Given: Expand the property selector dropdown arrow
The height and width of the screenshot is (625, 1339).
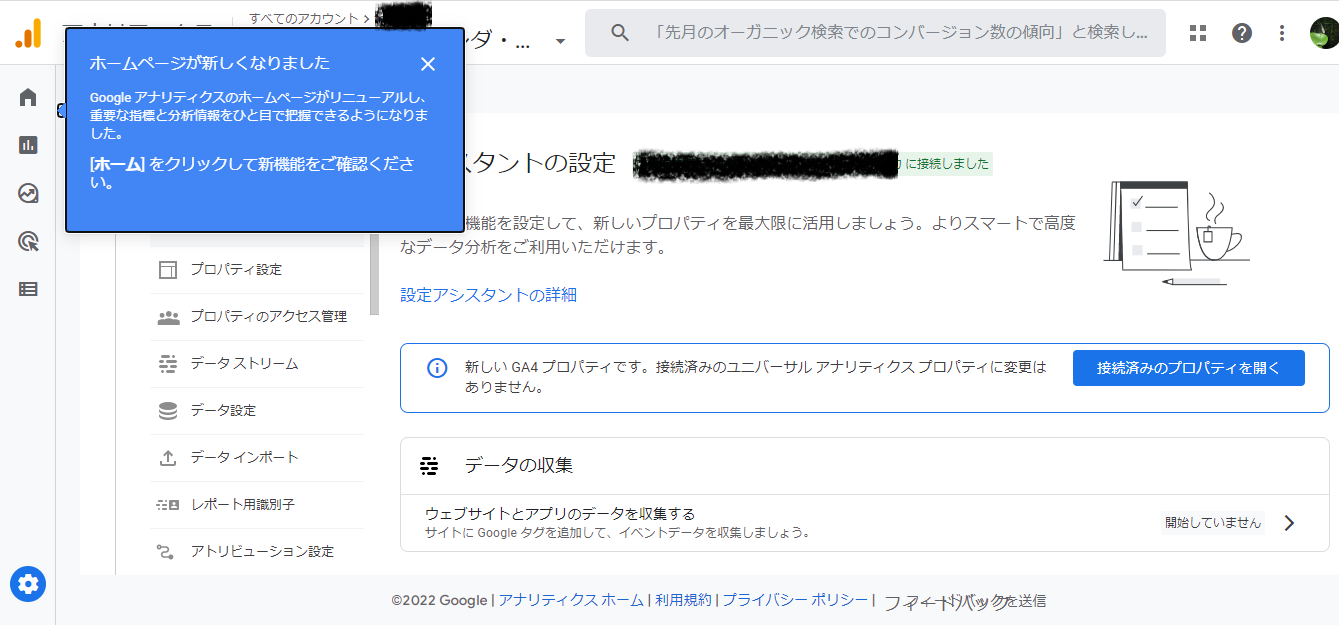Looking at the screenshot, I should [x=560, y=42].
